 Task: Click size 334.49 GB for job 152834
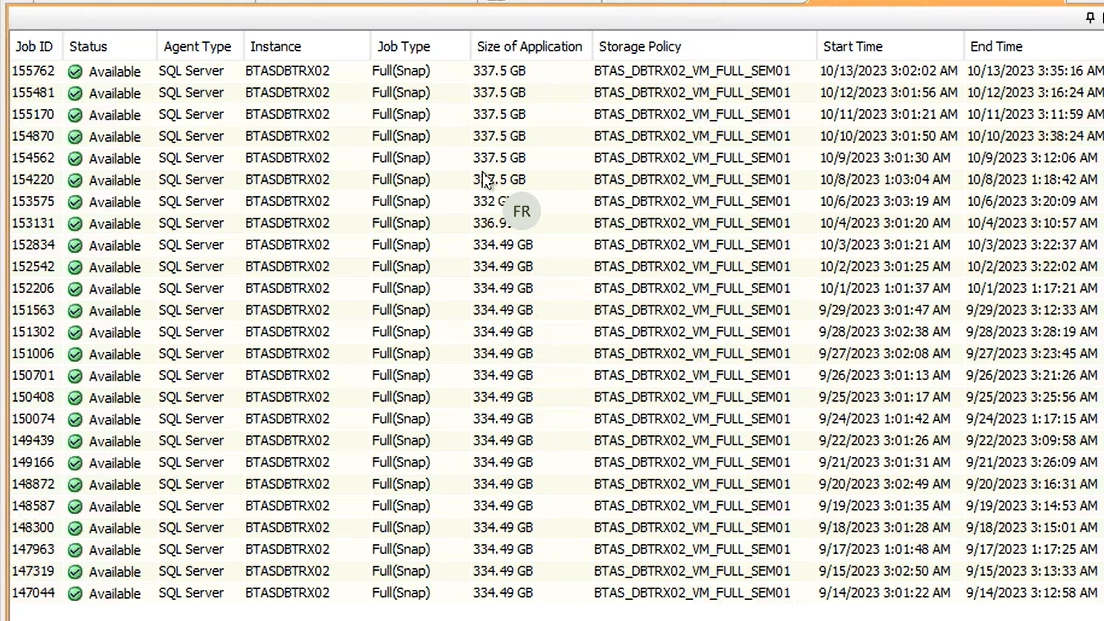pyautogui.click(x=503, y=245)
